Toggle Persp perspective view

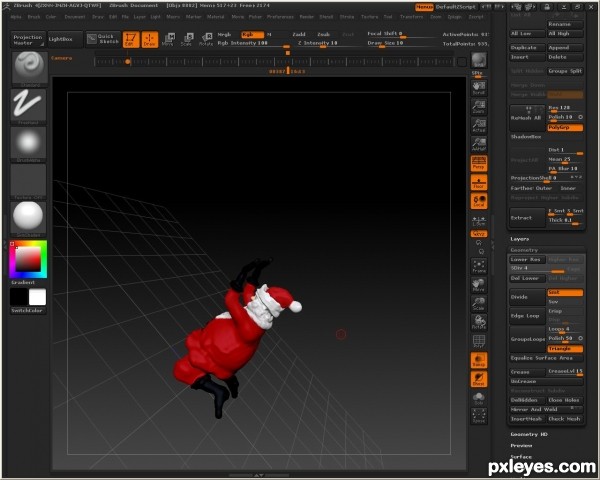click(x=479, y=163)
